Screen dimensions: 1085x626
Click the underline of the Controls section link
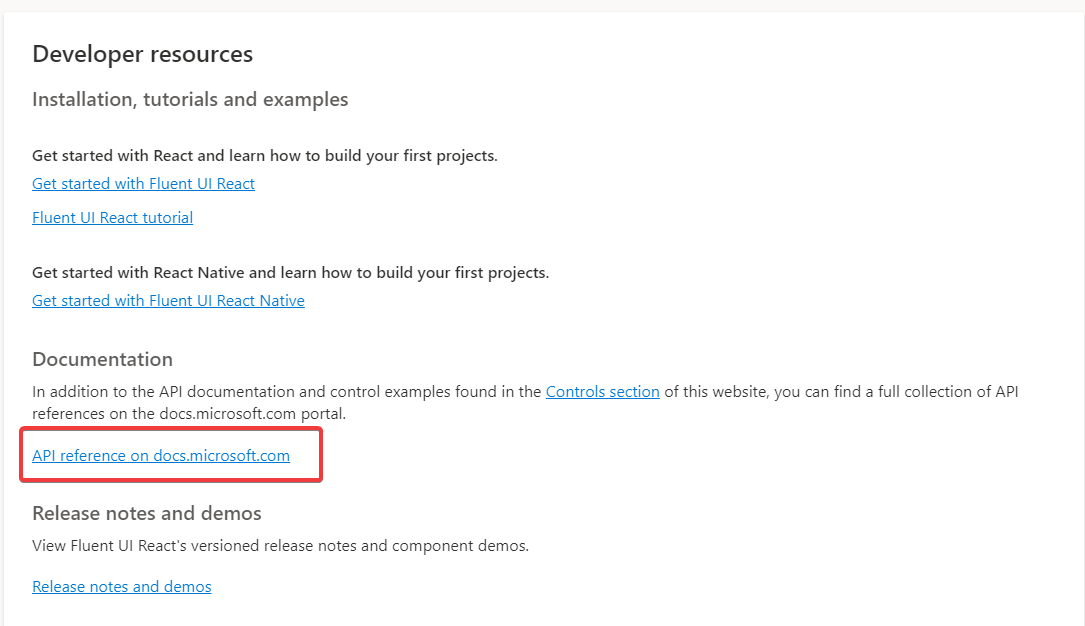602,400
